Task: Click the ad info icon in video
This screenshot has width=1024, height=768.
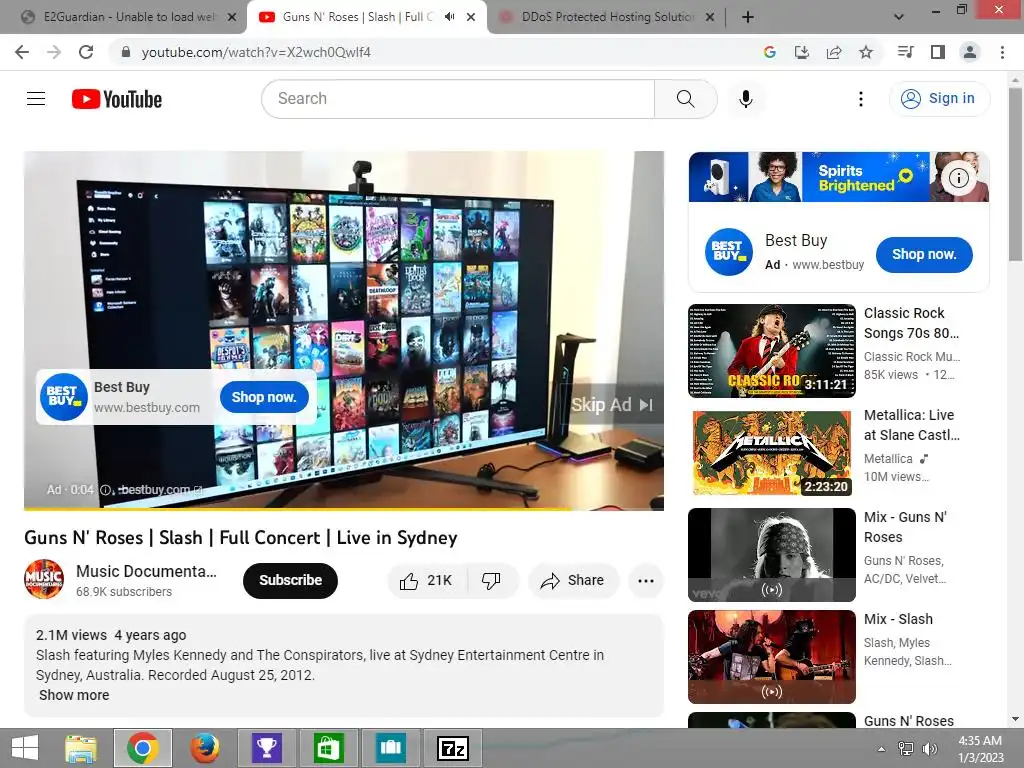Action: 105,490
